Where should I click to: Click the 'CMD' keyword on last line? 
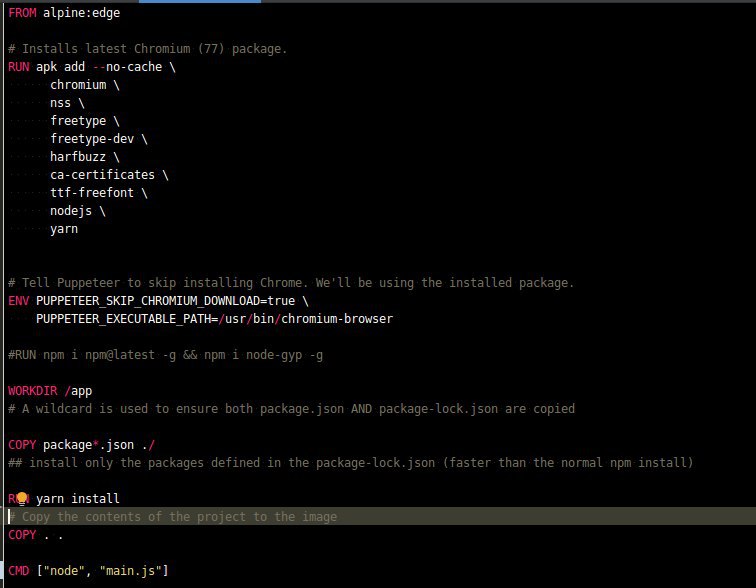click(x=19, y=571)
